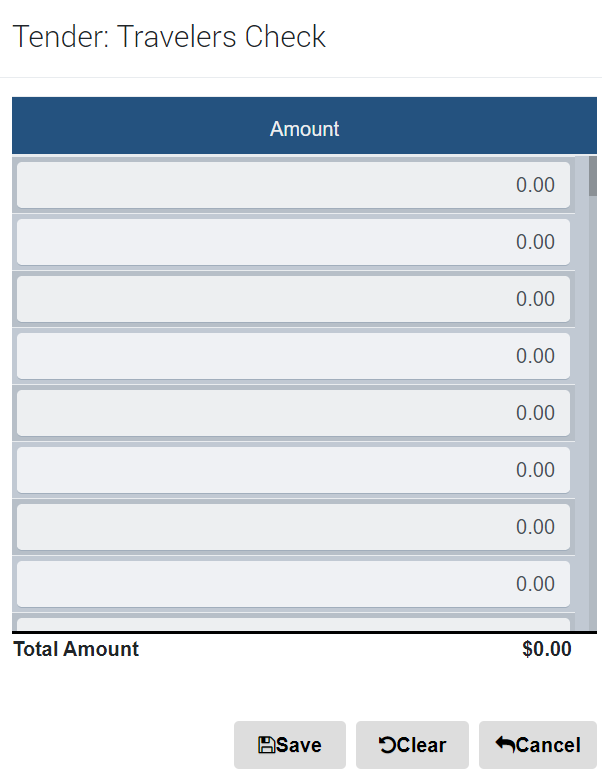
Task: Click the circular arrow icon on Clear
Action: pos(387,745)
